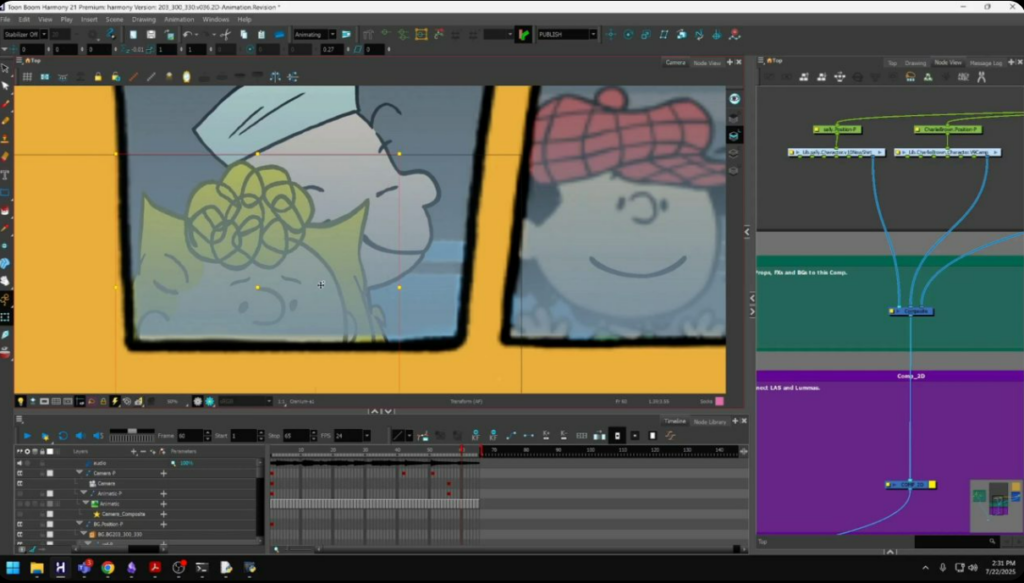Toggle visibility of the Camera-P layer
The height and width of the screenshot is (583, 1024).
click(x=20, y=473)
